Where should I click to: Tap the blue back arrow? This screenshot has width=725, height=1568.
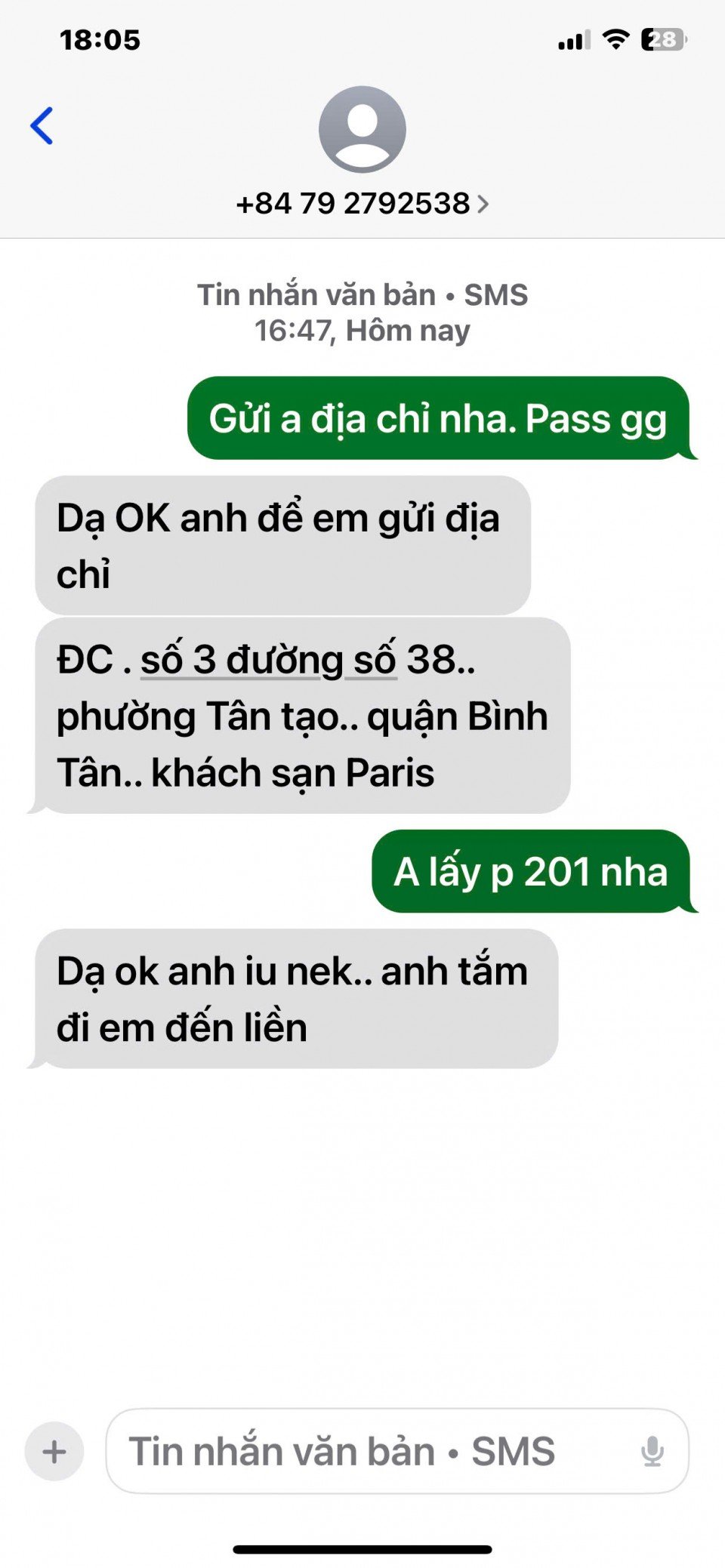(42, 125)
